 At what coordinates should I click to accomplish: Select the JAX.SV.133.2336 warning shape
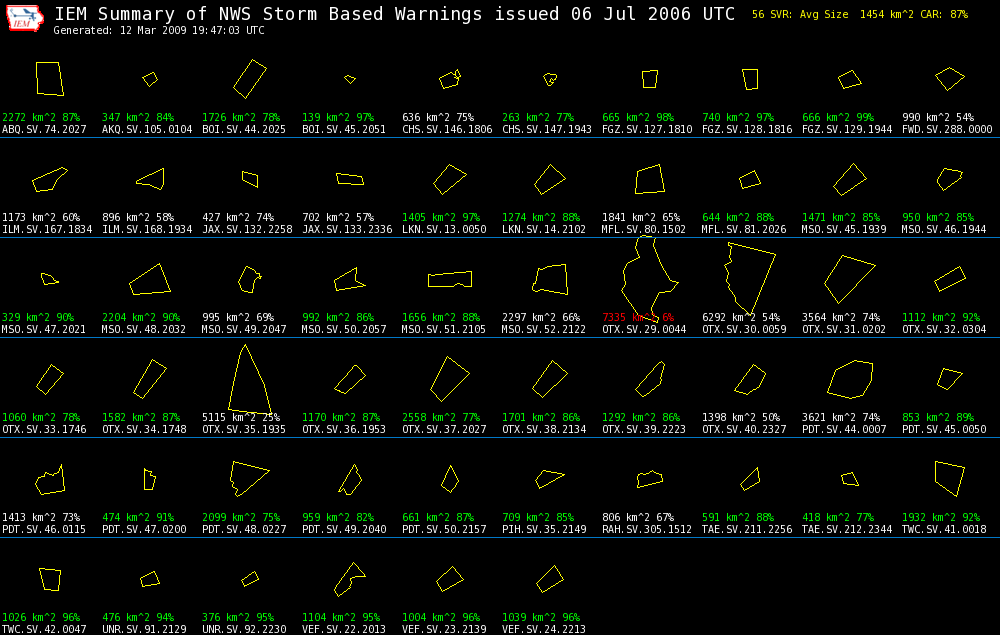349,179
